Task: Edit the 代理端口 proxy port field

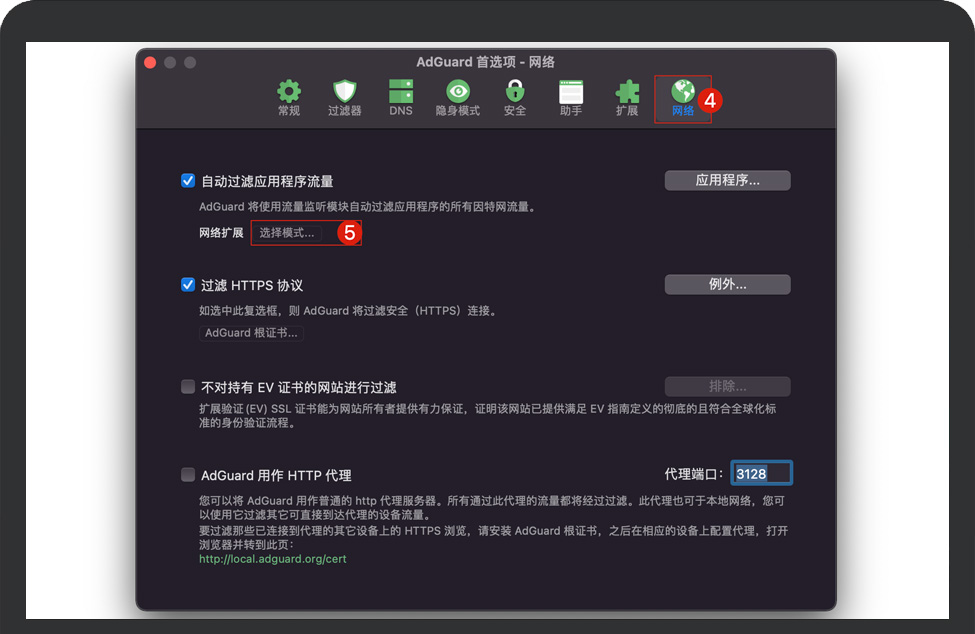Action: click(761, 473)
